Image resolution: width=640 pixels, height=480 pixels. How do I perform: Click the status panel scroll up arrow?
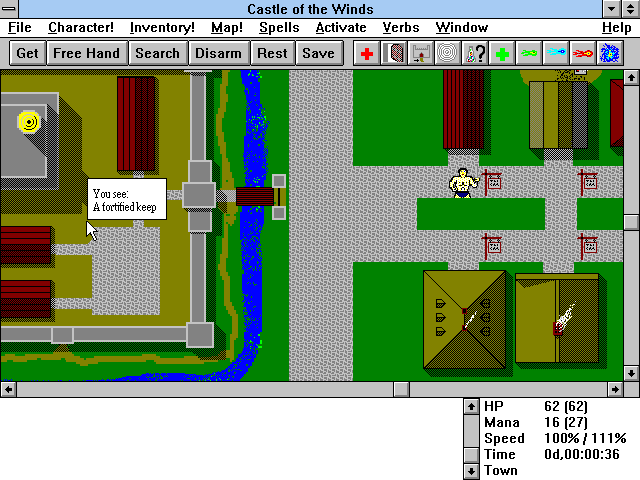tap(471, 407)
